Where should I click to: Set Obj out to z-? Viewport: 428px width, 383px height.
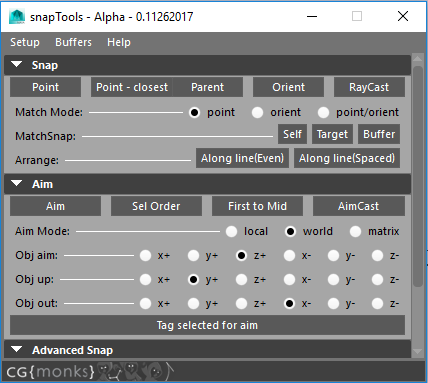[x=377, y=304]
